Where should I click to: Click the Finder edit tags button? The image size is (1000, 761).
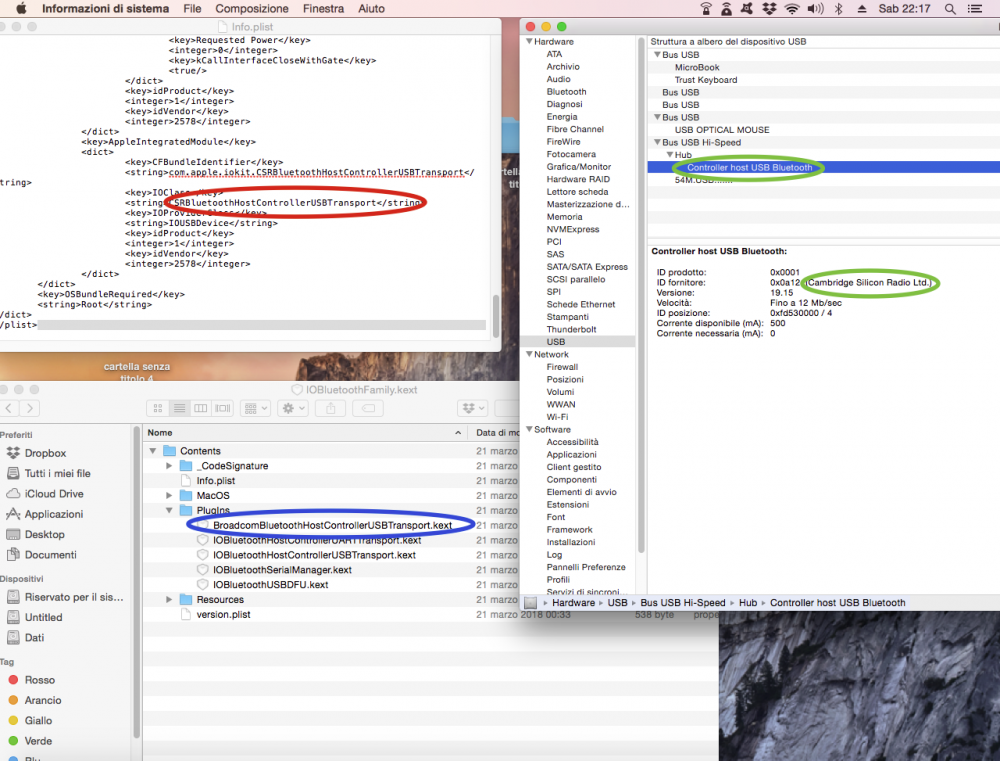pyautogui.click(x=368, y=408)
